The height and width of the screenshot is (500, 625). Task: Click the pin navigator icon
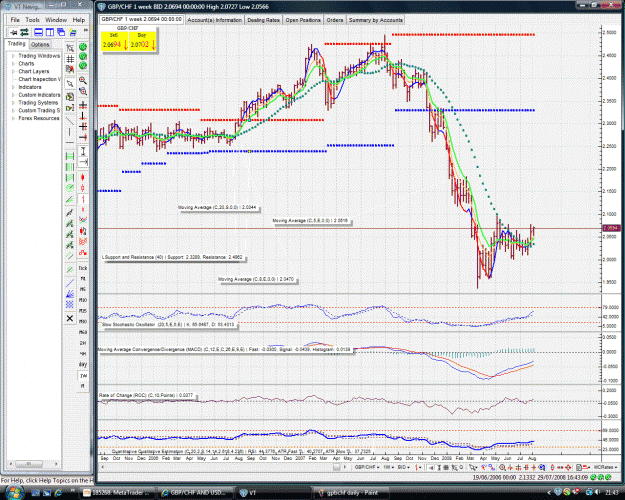pyautogui.click(x=14, y=32)
